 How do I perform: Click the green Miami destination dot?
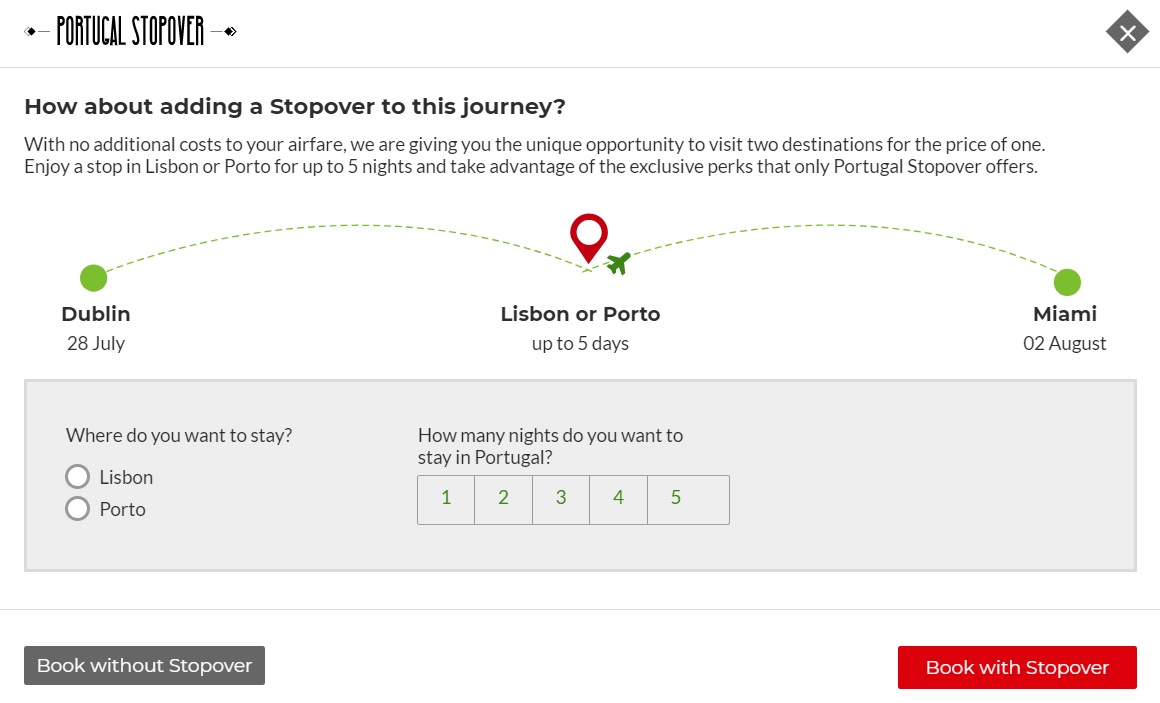click(1067, 282)
